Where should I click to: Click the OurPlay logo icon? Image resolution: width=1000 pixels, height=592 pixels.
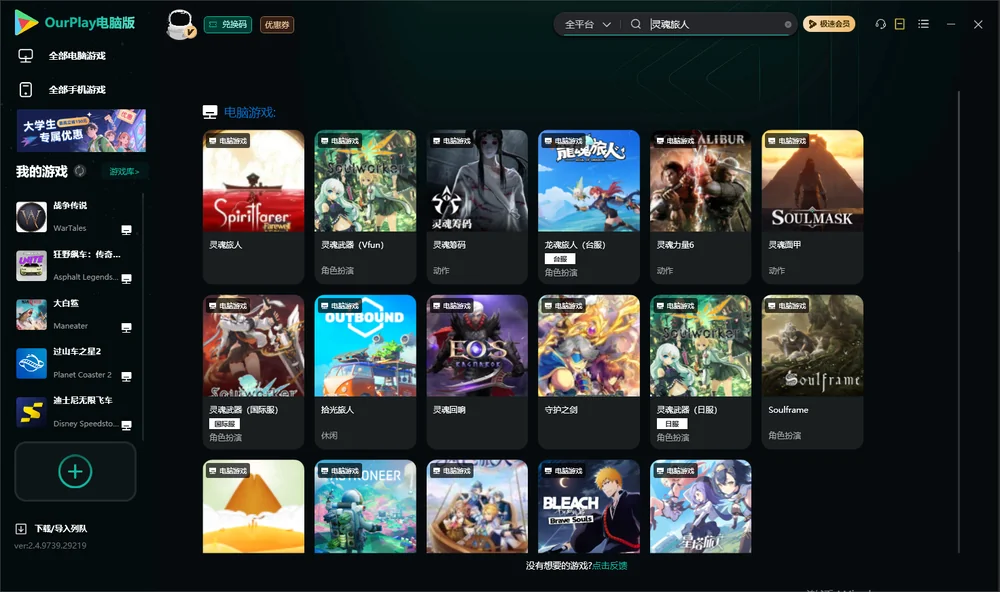[26, 22]
